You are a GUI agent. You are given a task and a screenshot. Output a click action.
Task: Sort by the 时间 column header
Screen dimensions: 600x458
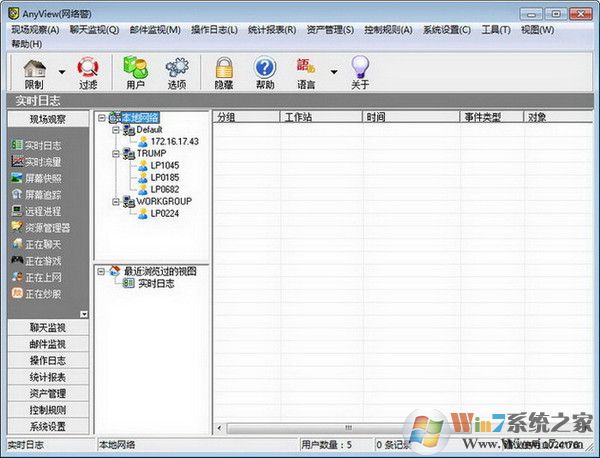[411, 117]
